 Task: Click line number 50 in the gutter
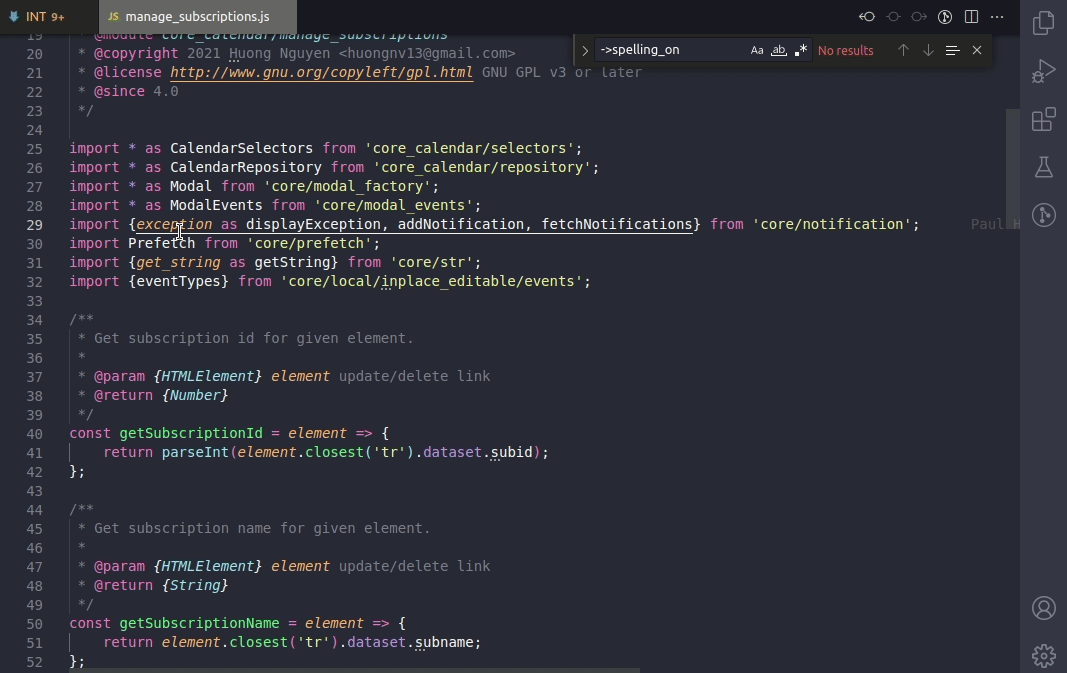click(x=35, y=623)
